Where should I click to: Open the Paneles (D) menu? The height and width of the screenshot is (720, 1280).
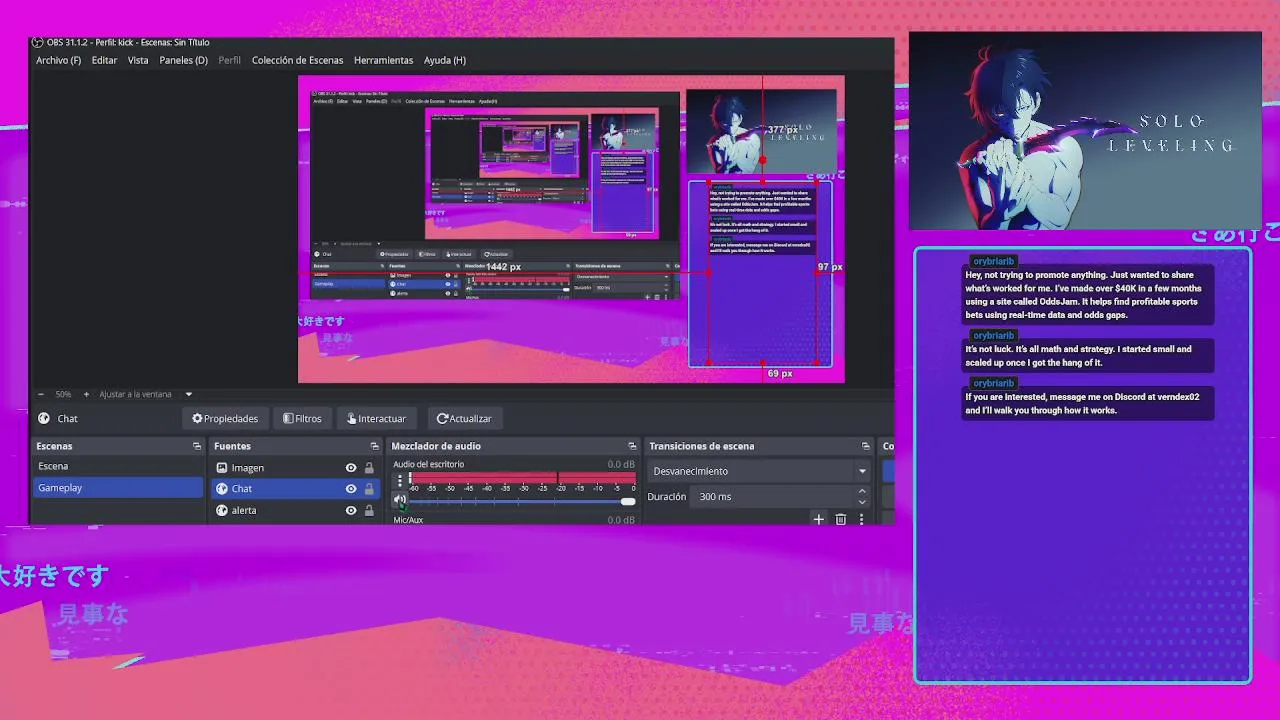tap(183, 60)
